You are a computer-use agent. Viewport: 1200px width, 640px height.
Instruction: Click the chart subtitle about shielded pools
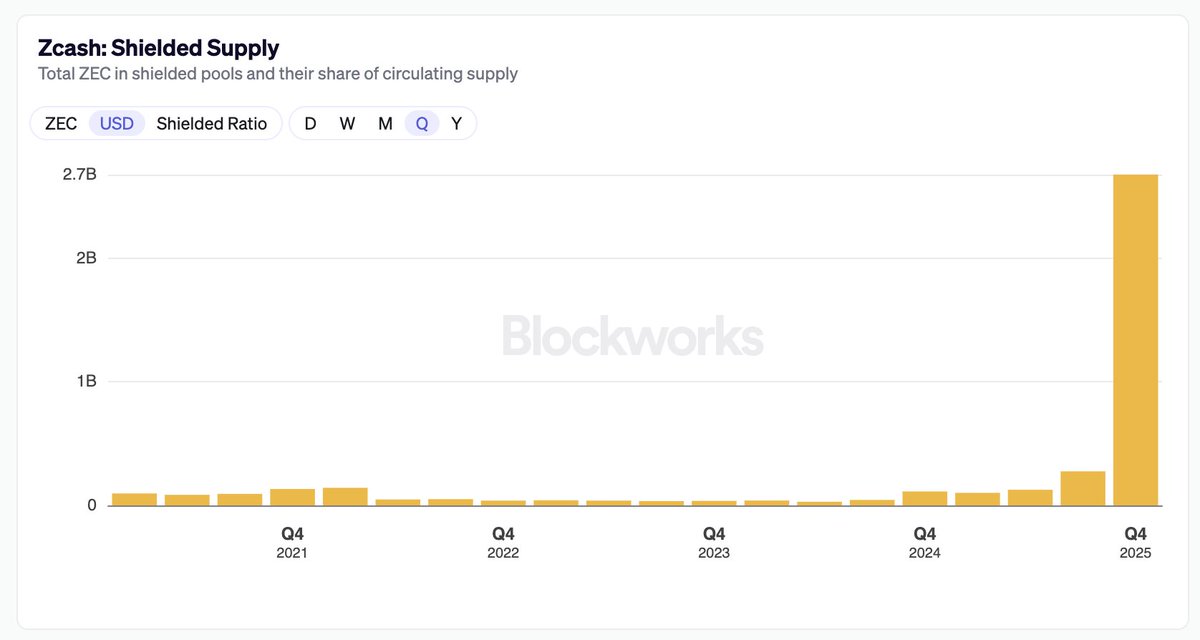click(278, 74)
